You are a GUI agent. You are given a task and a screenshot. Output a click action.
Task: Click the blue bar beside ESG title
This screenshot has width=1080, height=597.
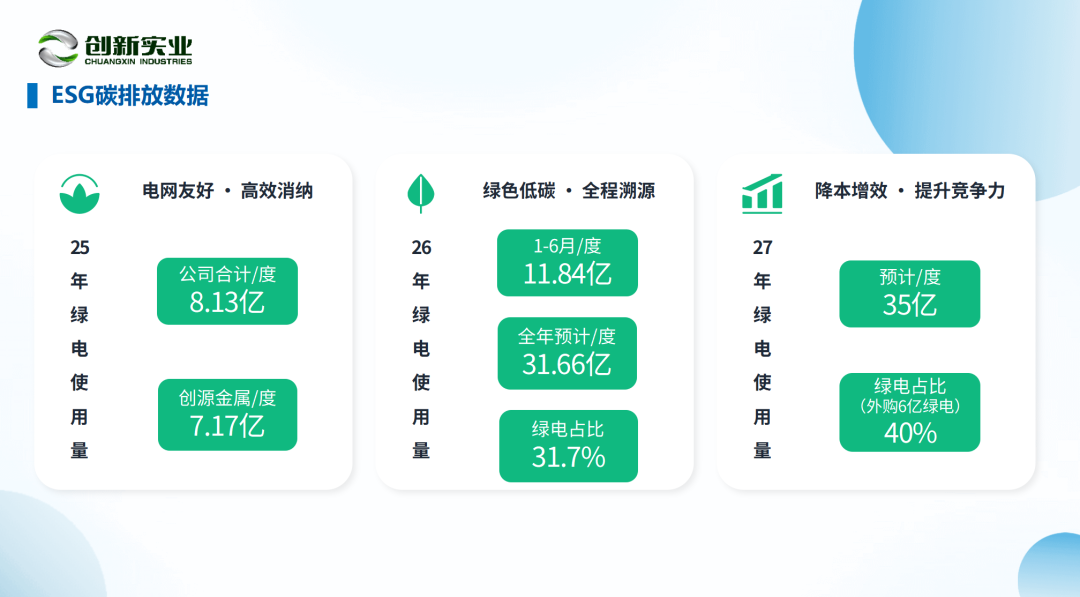(32, 96)
